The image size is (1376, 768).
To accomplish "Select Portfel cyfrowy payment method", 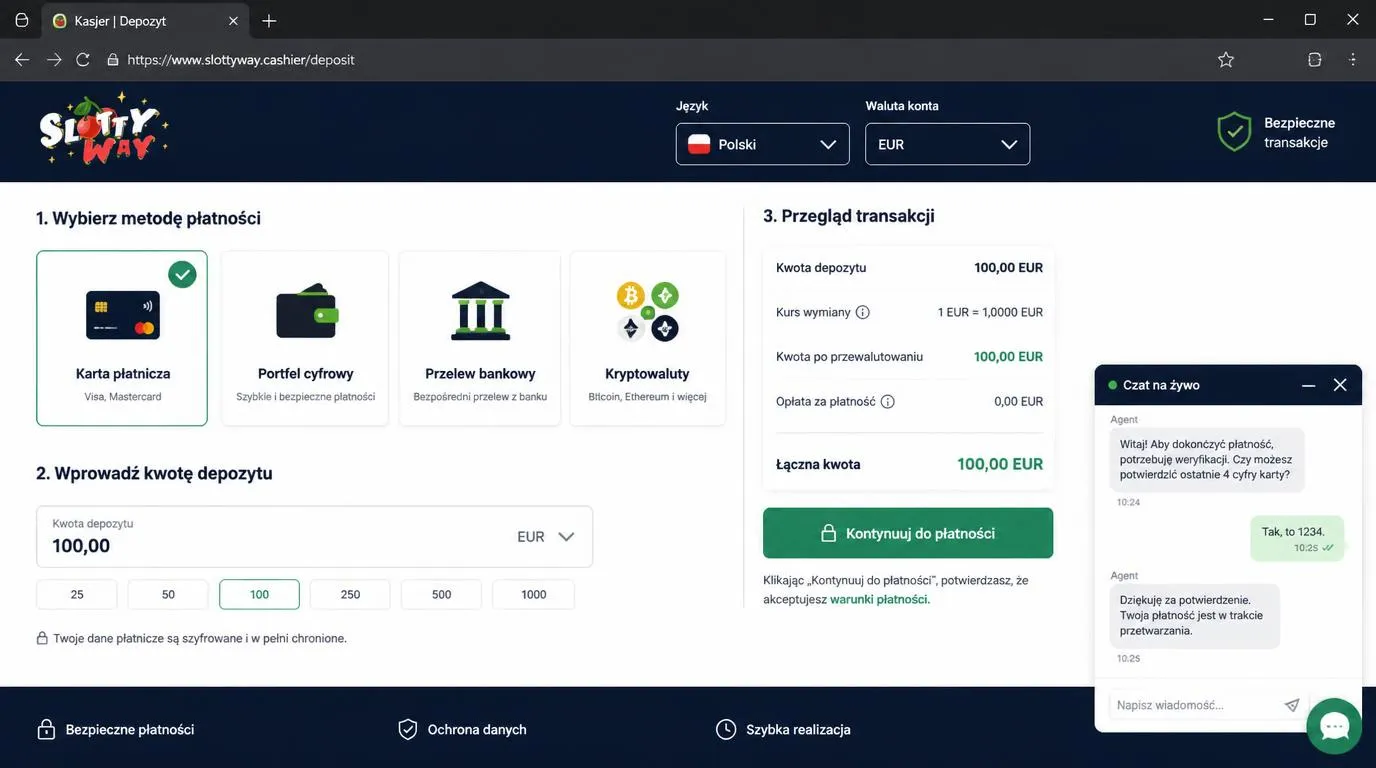I will [x=305, y=338].
